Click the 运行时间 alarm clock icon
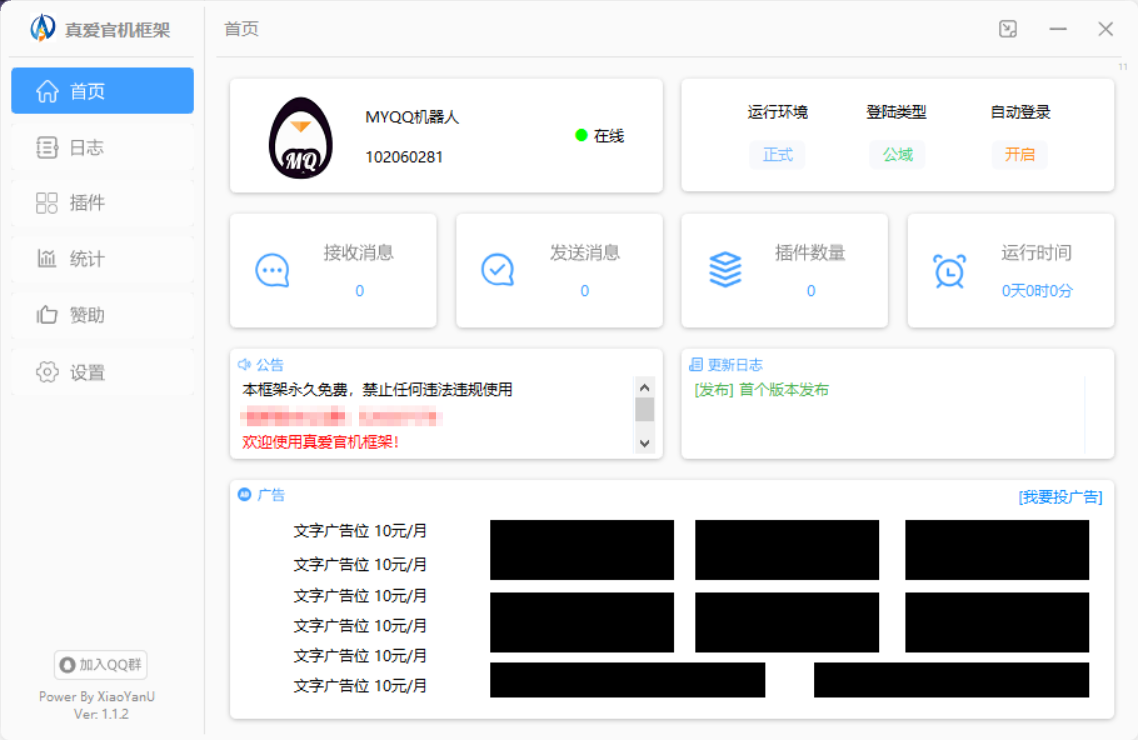Screen dimensions: 1138x740 949,270
